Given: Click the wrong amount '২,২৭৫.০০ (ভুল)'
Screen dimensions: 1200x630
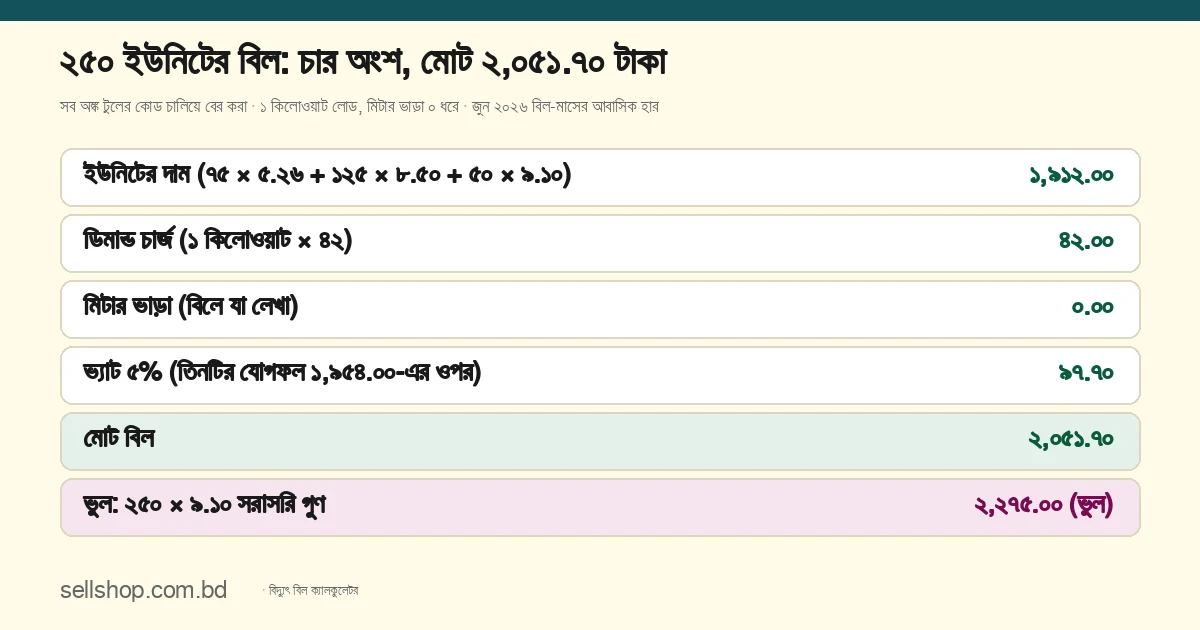Looking at the screenshot, I should tap(1043, 506).
